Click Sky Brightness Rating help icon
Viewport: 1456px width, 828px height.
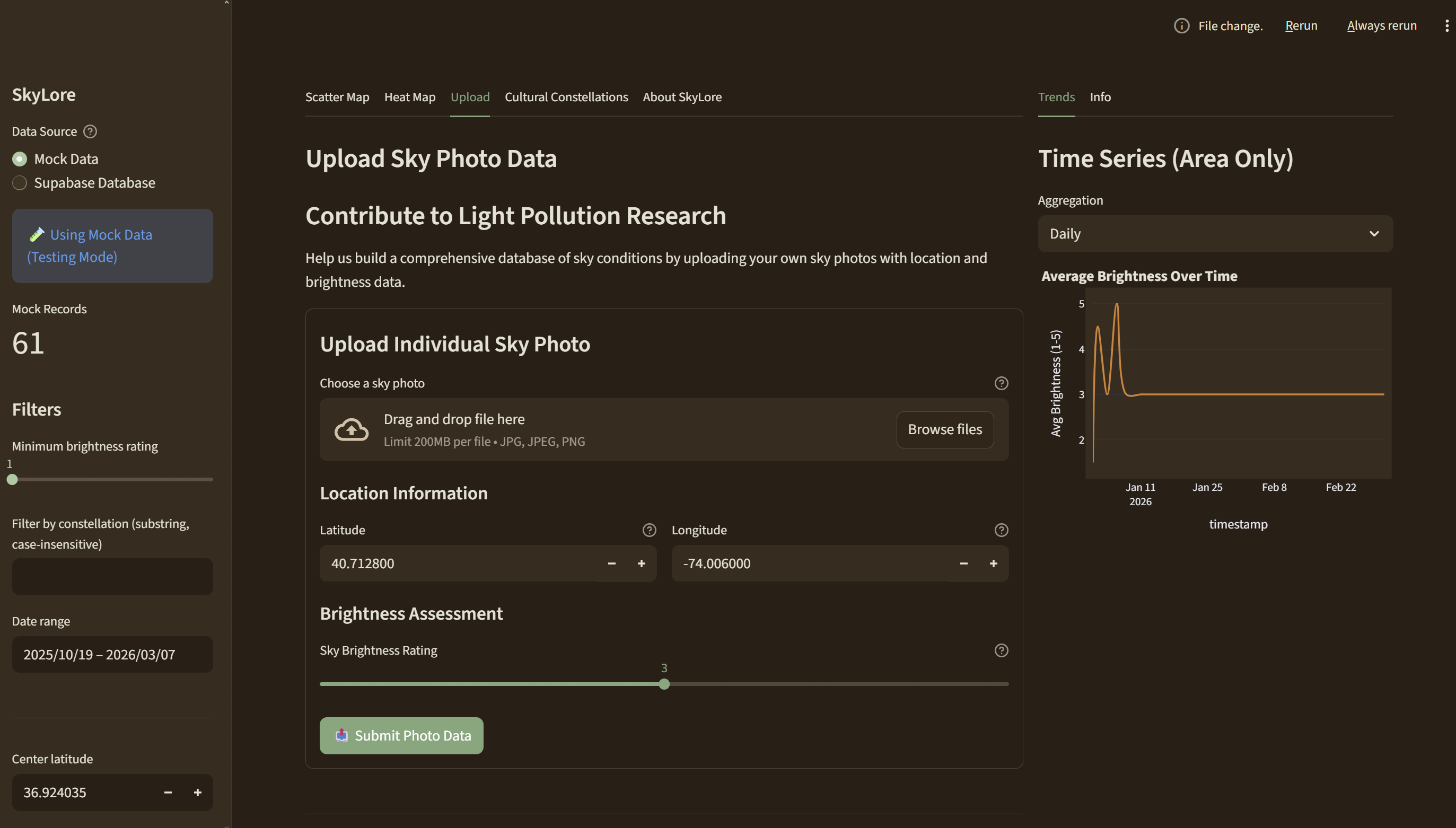[1001, 650]
